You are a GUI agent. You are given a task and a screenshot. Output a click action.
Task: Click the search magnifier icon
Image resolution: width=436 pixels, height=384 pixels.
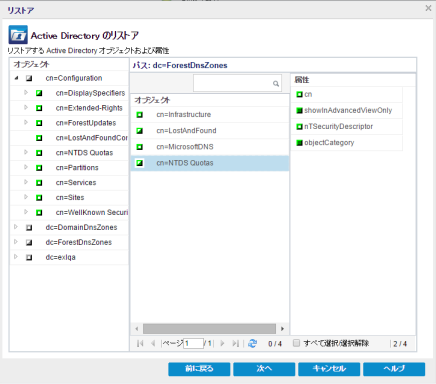pyautogui.click(x=276, y=84)
